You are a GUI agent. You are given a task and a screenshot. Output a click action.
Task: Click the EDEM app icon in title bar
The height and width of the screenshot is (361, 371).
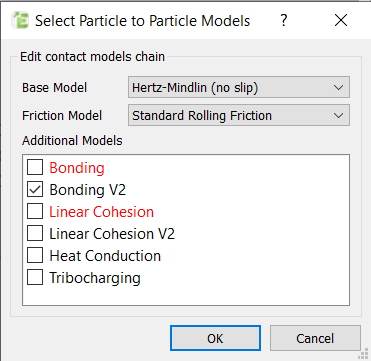[x=20, y=21]
